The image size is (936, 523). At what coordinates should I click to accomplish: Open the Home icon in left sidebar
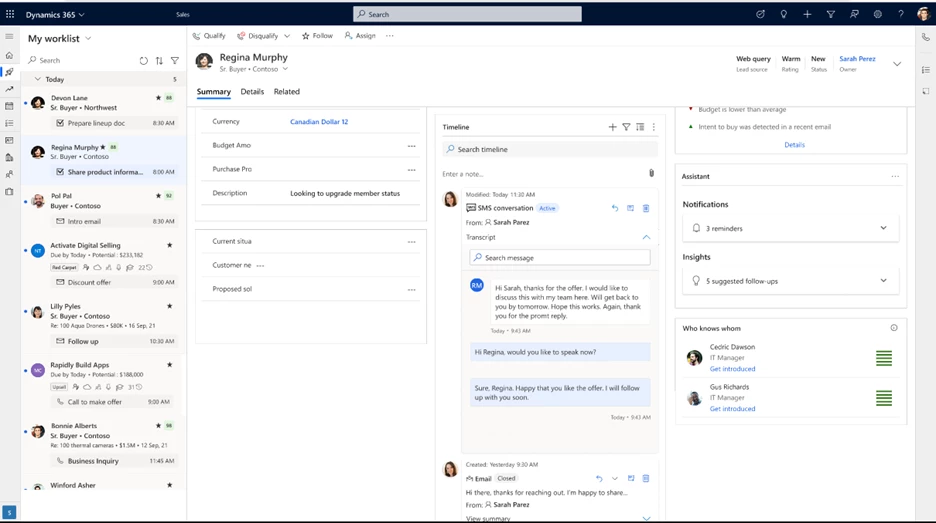click(x=9, y=55)
